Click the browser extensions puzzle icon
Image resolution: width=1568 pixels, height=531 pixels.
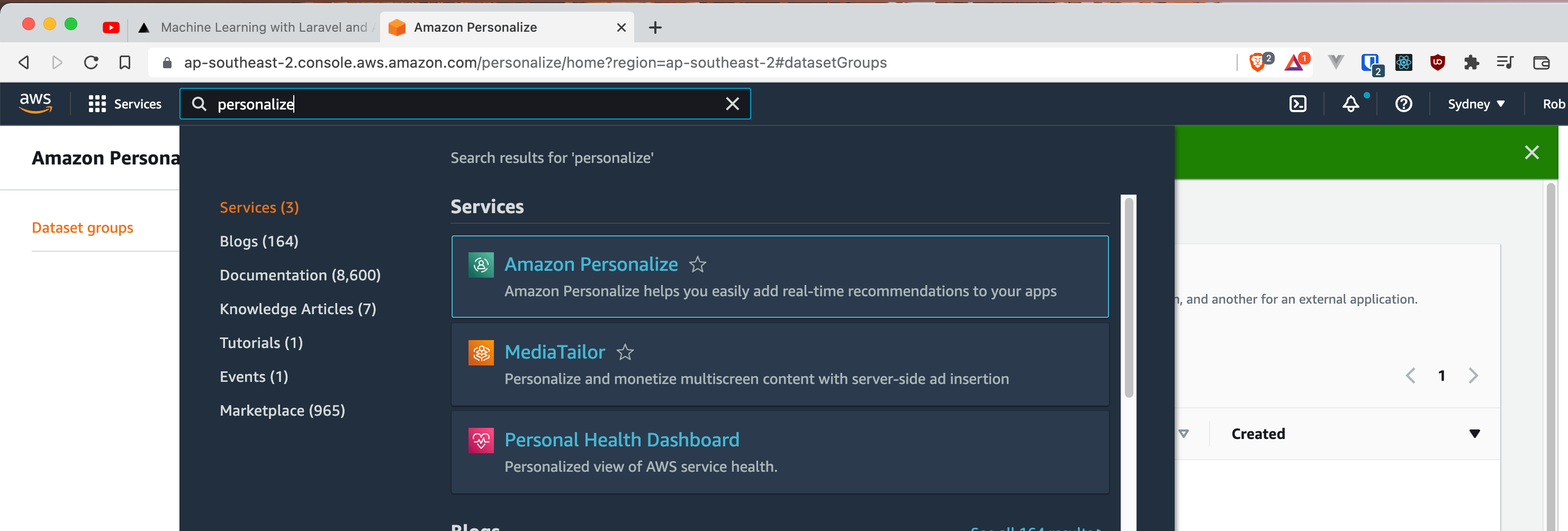tap(1472, 62)
